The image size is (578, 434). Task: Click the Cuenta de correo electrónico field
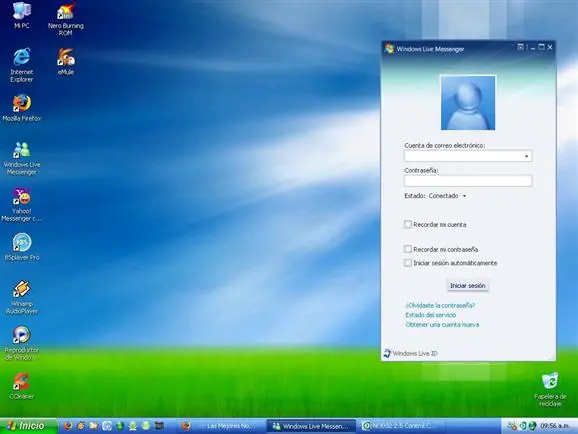click(x=468, y=156)
